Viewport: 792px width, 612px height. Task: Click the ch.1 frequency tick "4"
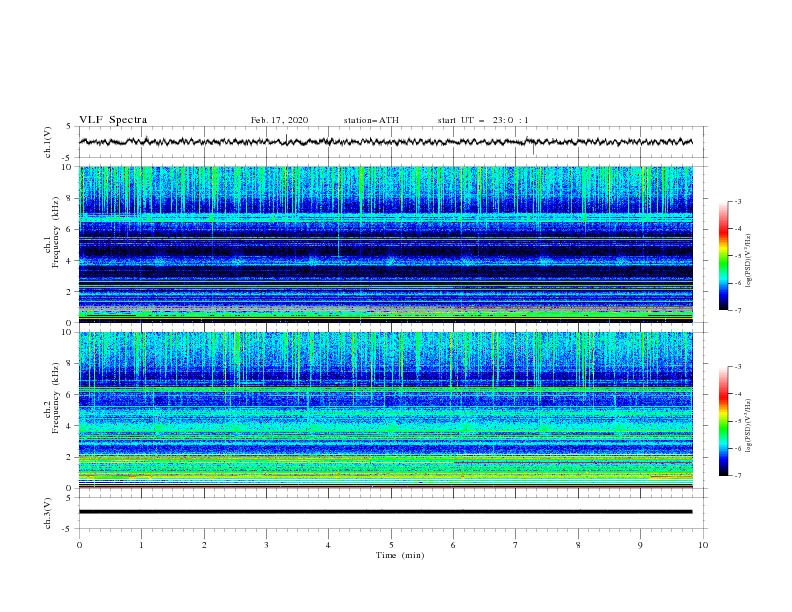click(x=70, y=261)
